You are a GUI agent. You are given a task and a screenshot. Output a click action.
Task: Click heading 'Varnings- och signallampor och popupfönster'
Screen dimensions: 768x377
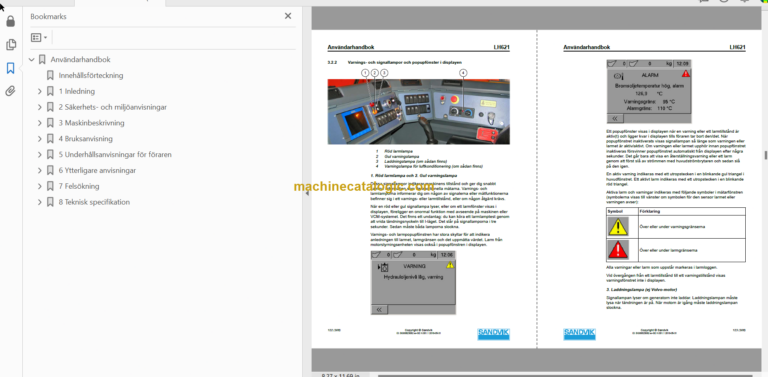click(405, 63)
